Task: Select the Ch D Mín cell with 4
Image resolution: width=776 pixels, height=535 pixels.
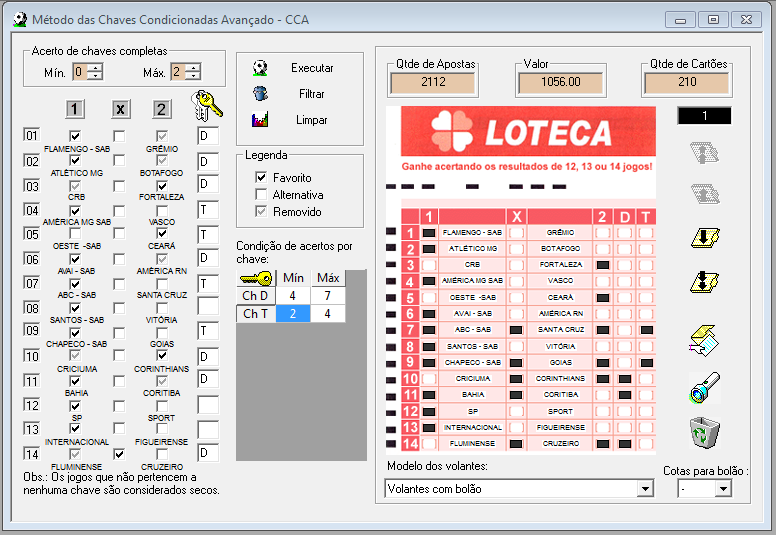Action: click(293, 296)
